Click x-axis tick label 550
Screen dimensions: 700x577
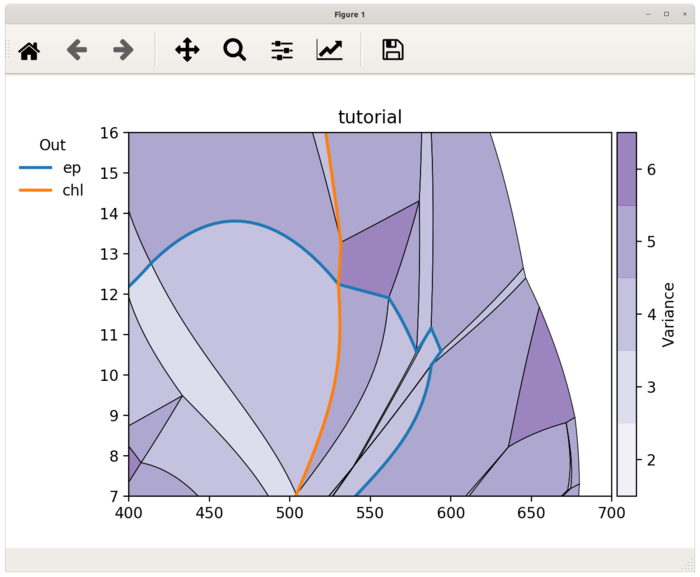click(x=370, y=512)
